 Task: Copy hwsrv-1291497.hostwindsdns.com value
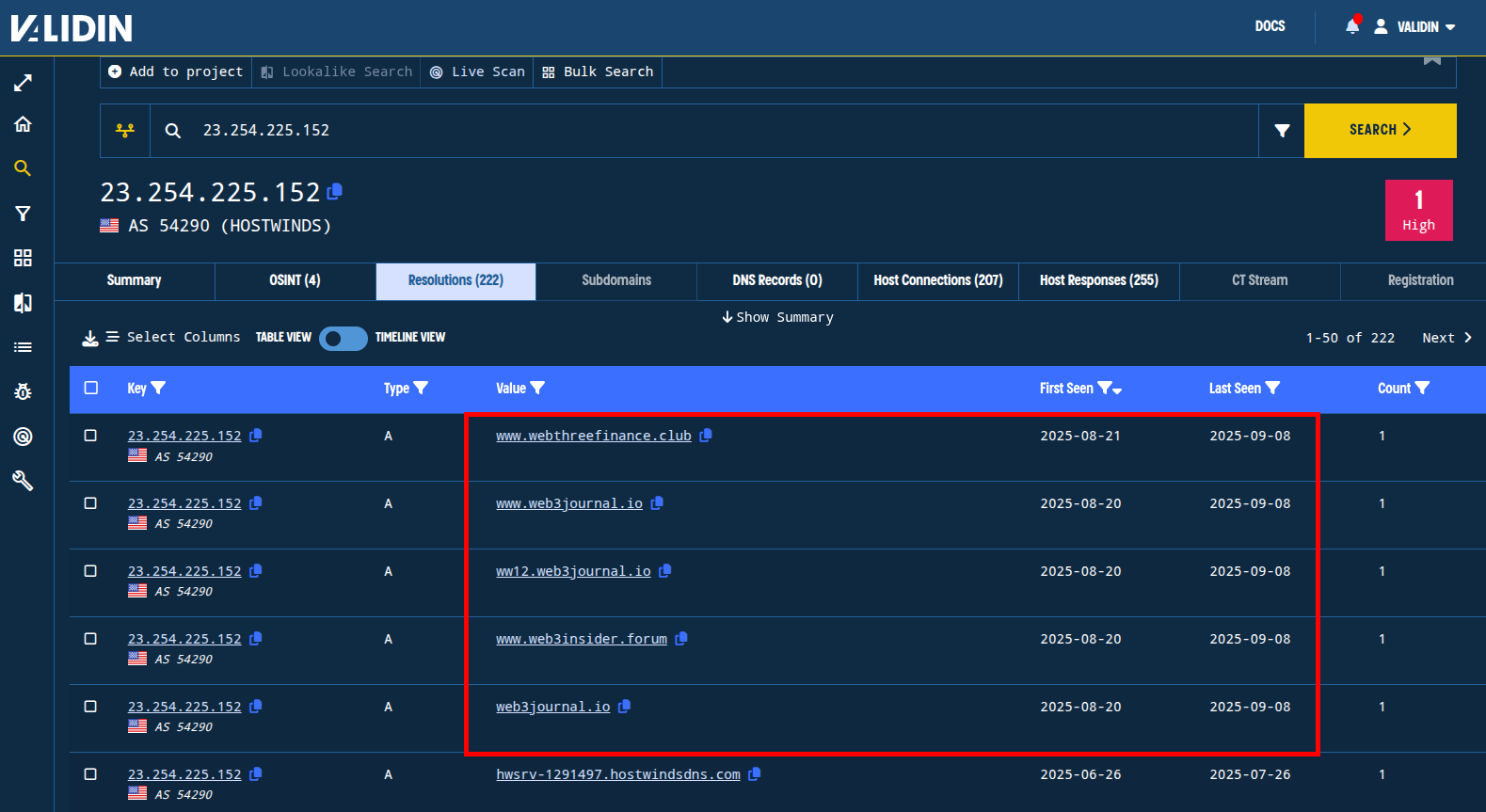tap(754, 774)
